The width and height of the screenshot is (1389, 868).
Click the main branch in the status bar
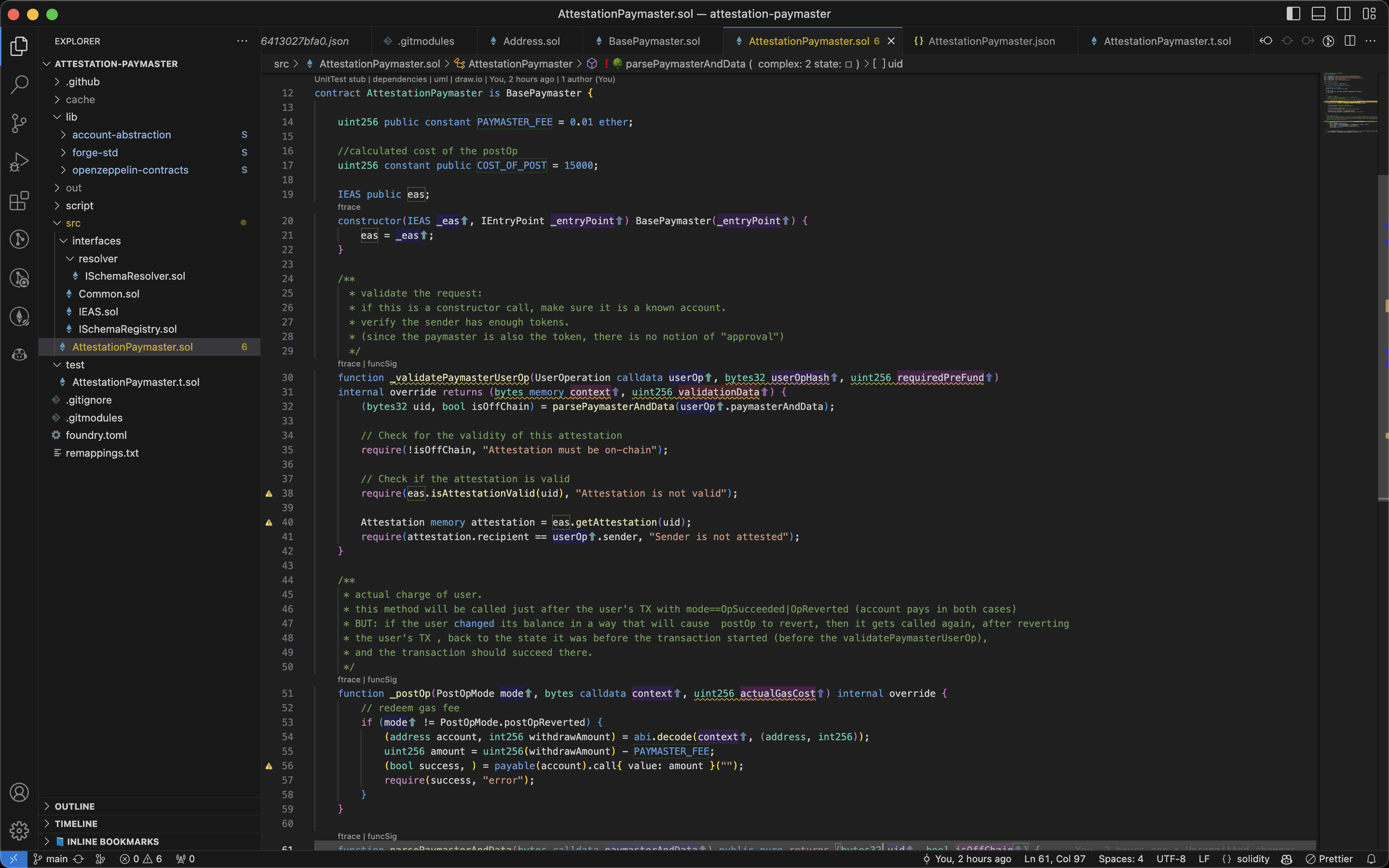click(x=51, y=859)
